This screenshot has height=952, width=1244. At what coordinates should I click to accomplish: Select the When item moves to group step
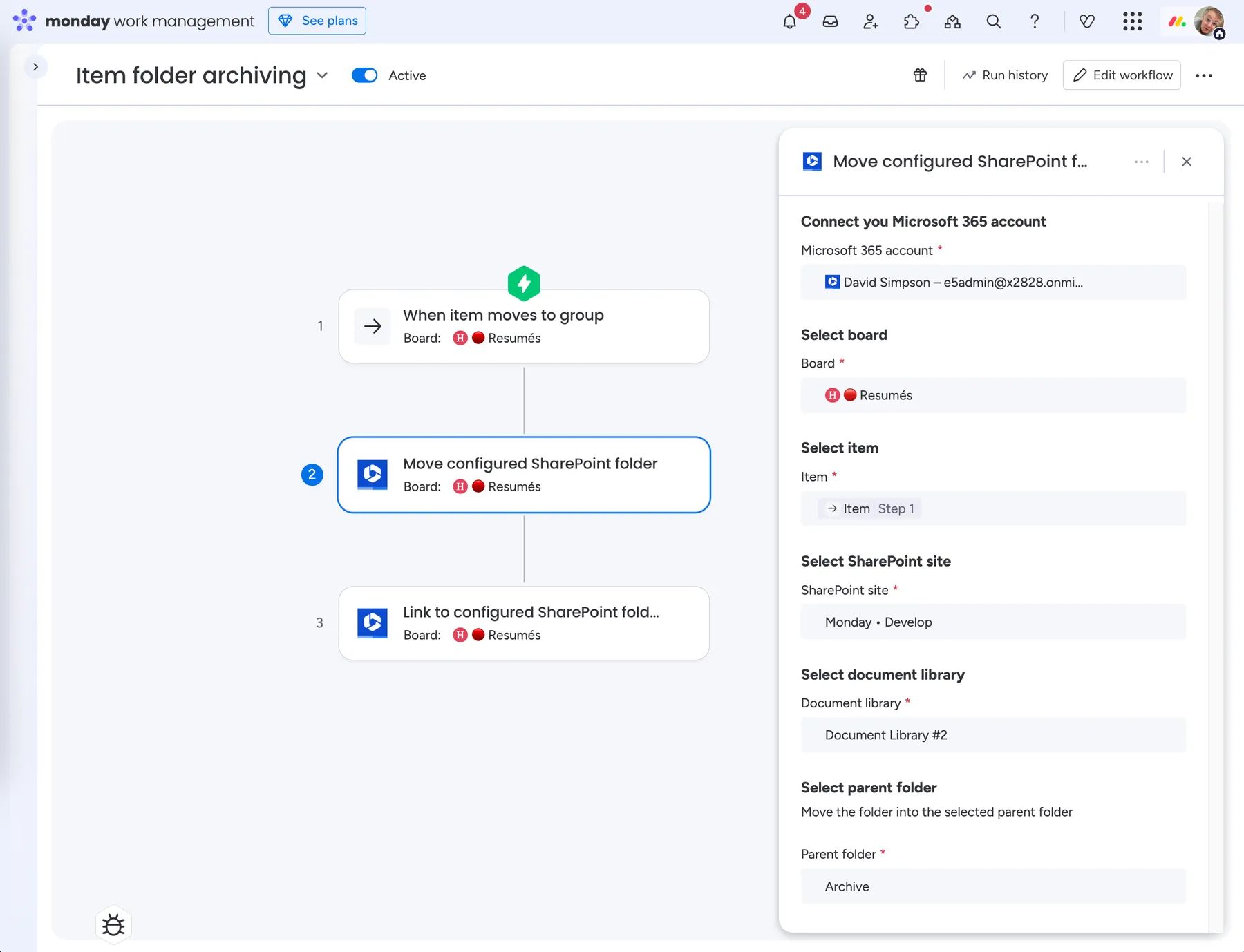point(524,326)
